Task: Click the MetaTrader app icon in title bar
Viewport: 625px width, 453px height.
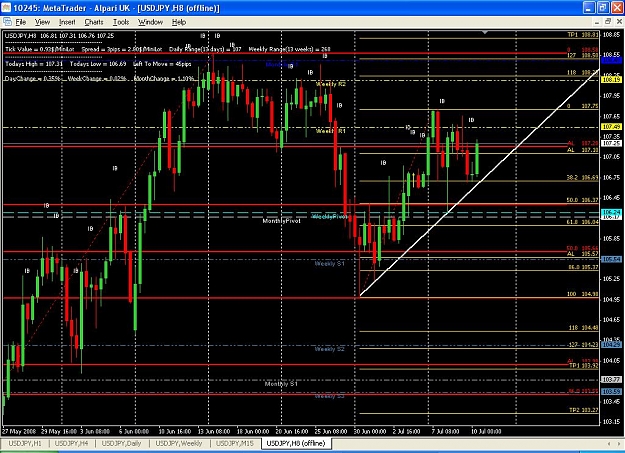Action: [6, 8]
